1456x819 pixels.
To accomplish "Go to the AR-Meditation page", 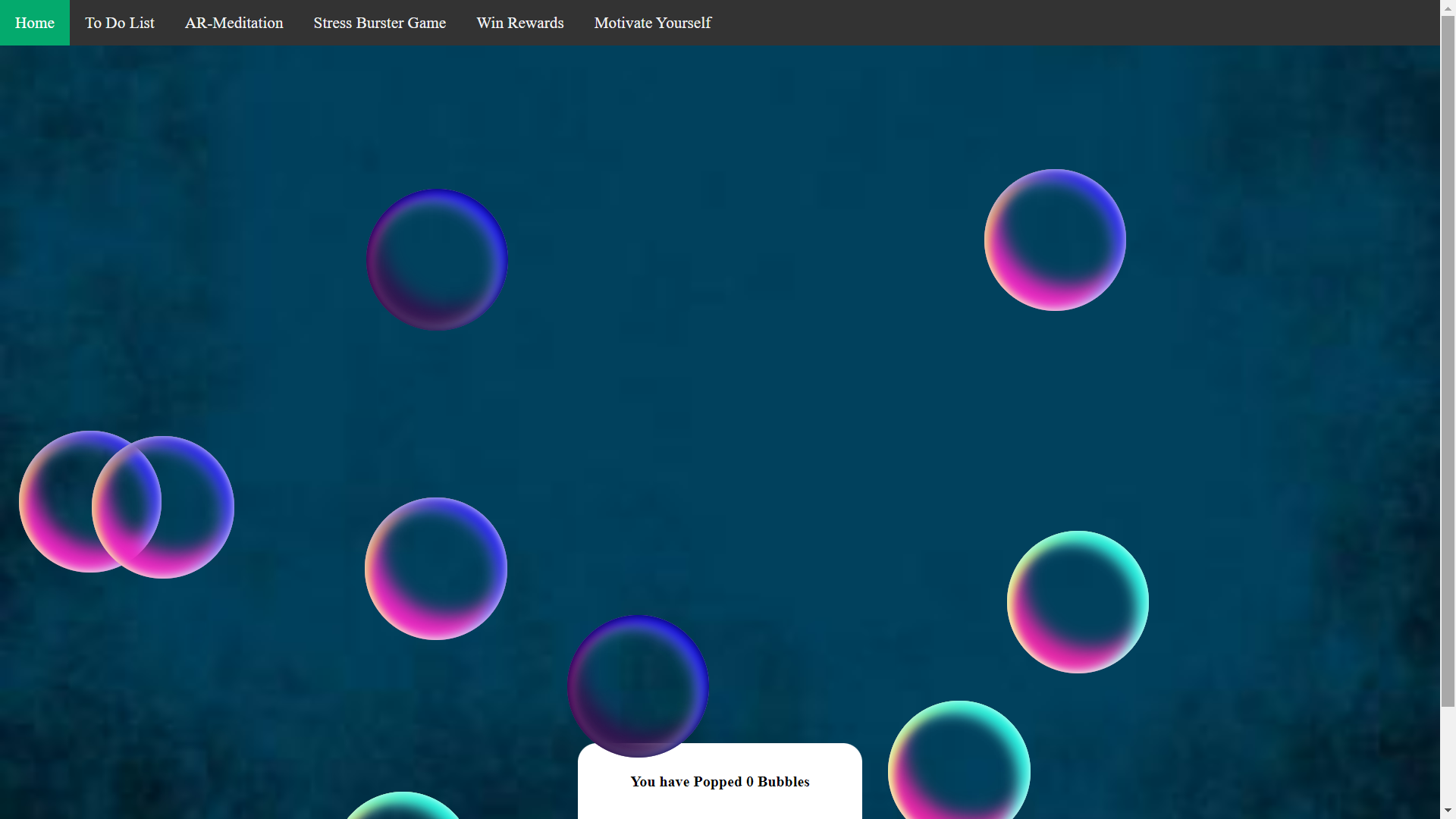I will 234,23.
